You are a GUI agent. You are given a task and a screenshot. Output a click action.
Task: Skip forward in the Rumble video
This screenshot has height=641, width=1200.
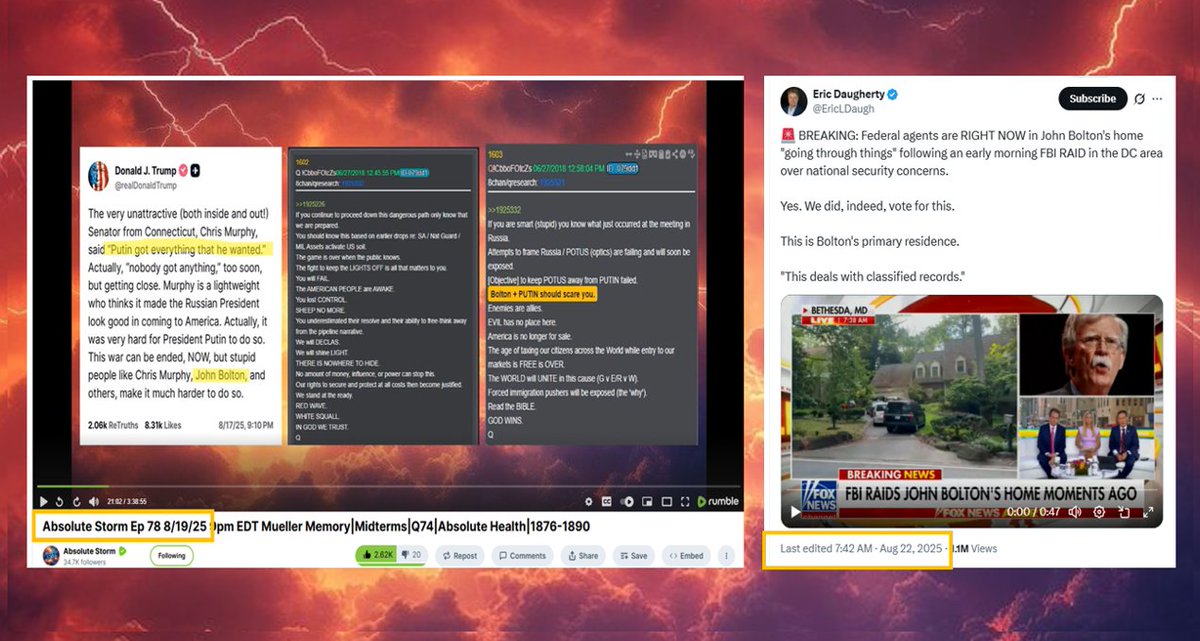coord(76,502)
